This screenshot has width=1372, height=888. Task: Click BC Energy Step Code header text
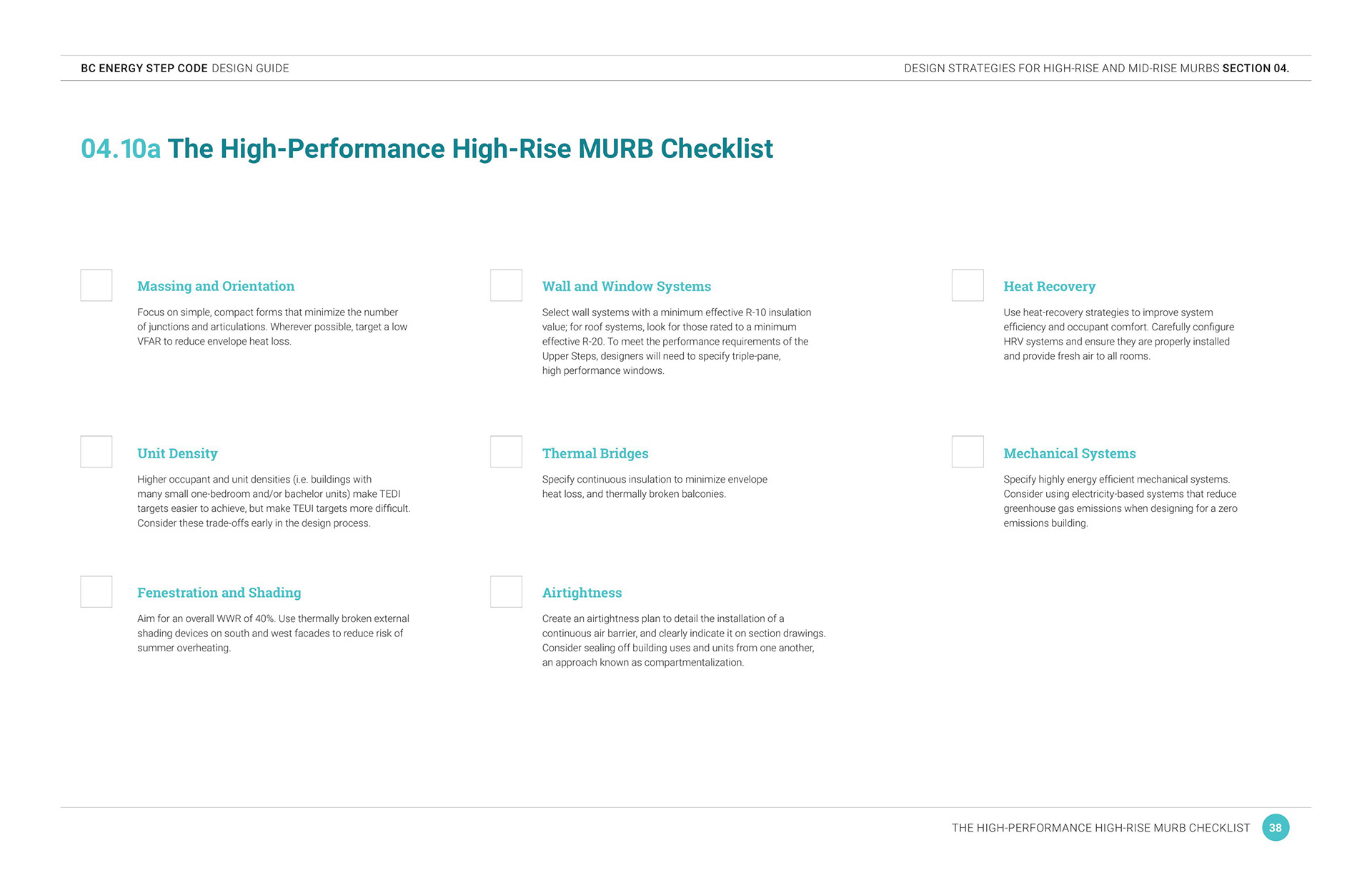coord(144,68)
